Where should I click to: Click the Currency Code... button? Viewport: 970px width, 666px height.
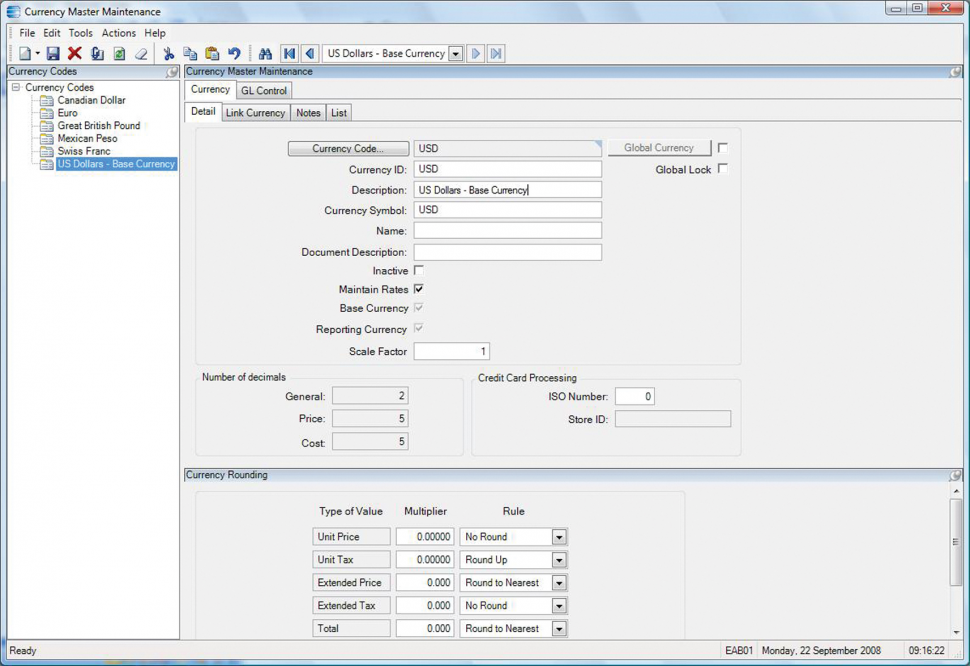tap(348, 148)
